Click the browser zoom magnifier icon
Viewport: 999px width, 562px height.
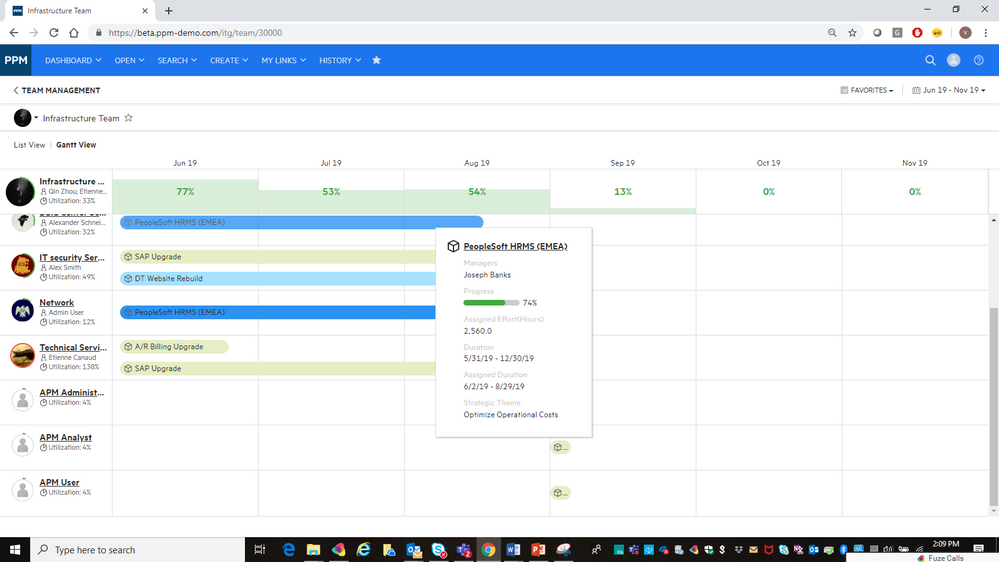click(x=832, y=32)
